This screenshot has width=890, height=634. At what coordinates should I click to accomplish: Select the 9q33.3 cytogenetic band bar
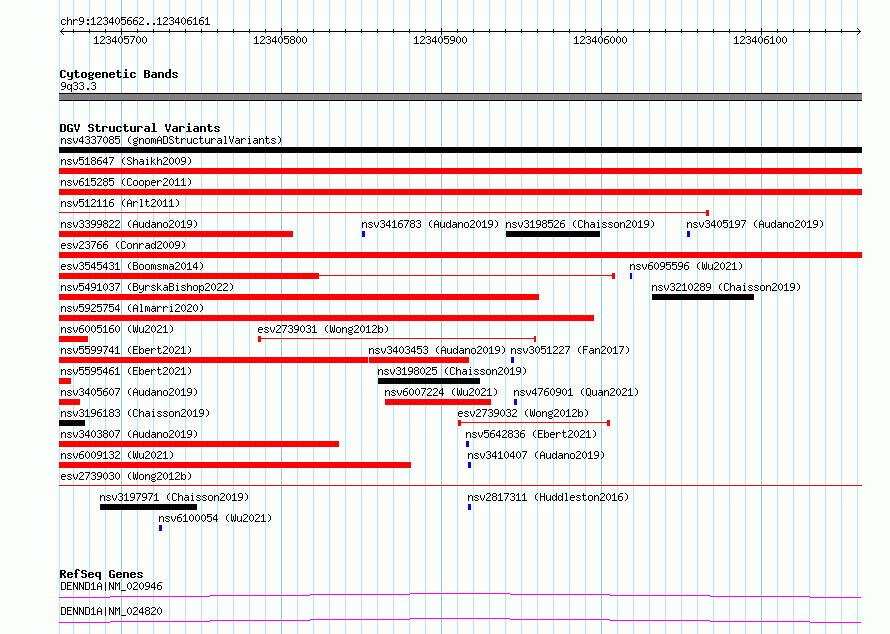460,97
